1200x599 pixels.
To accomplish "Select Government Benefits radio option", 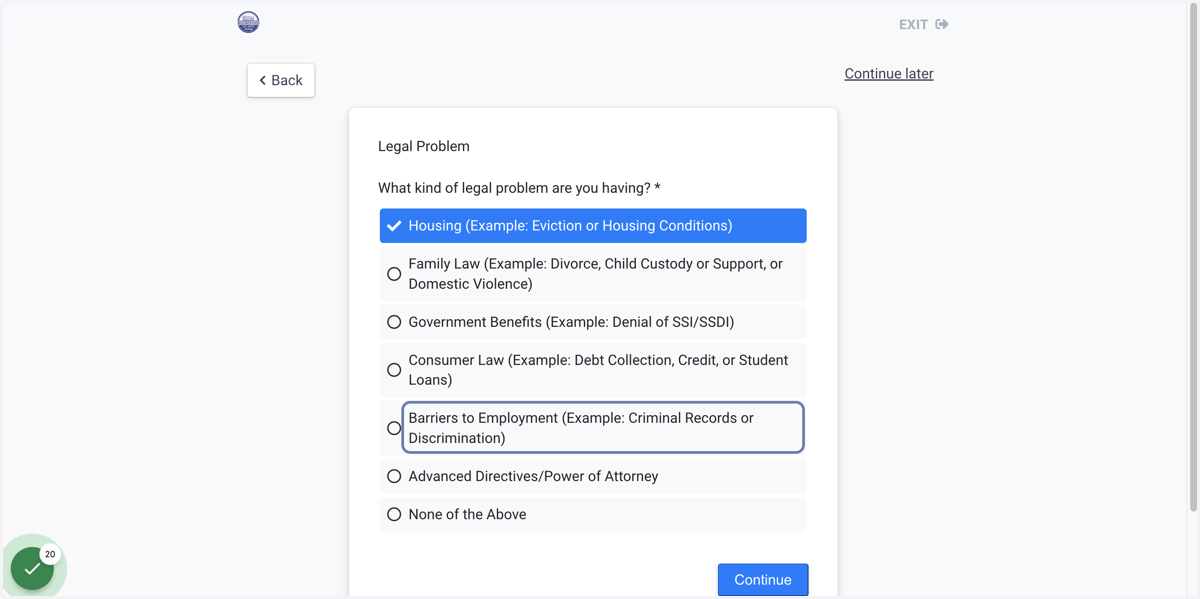I will click(593, 322).
